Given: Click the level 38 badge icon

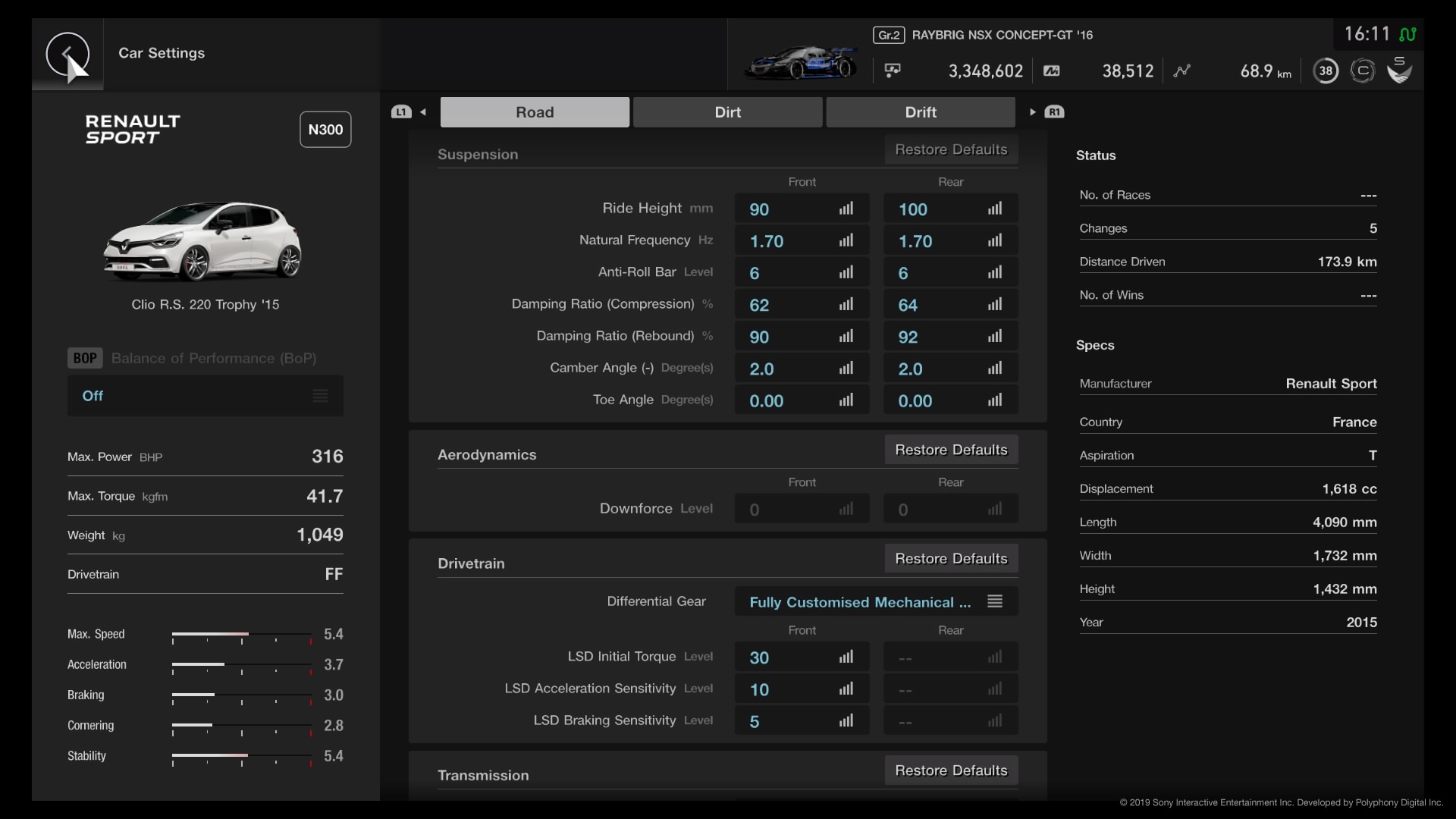Looking at the screenshot, I should tap(1326, 71).
